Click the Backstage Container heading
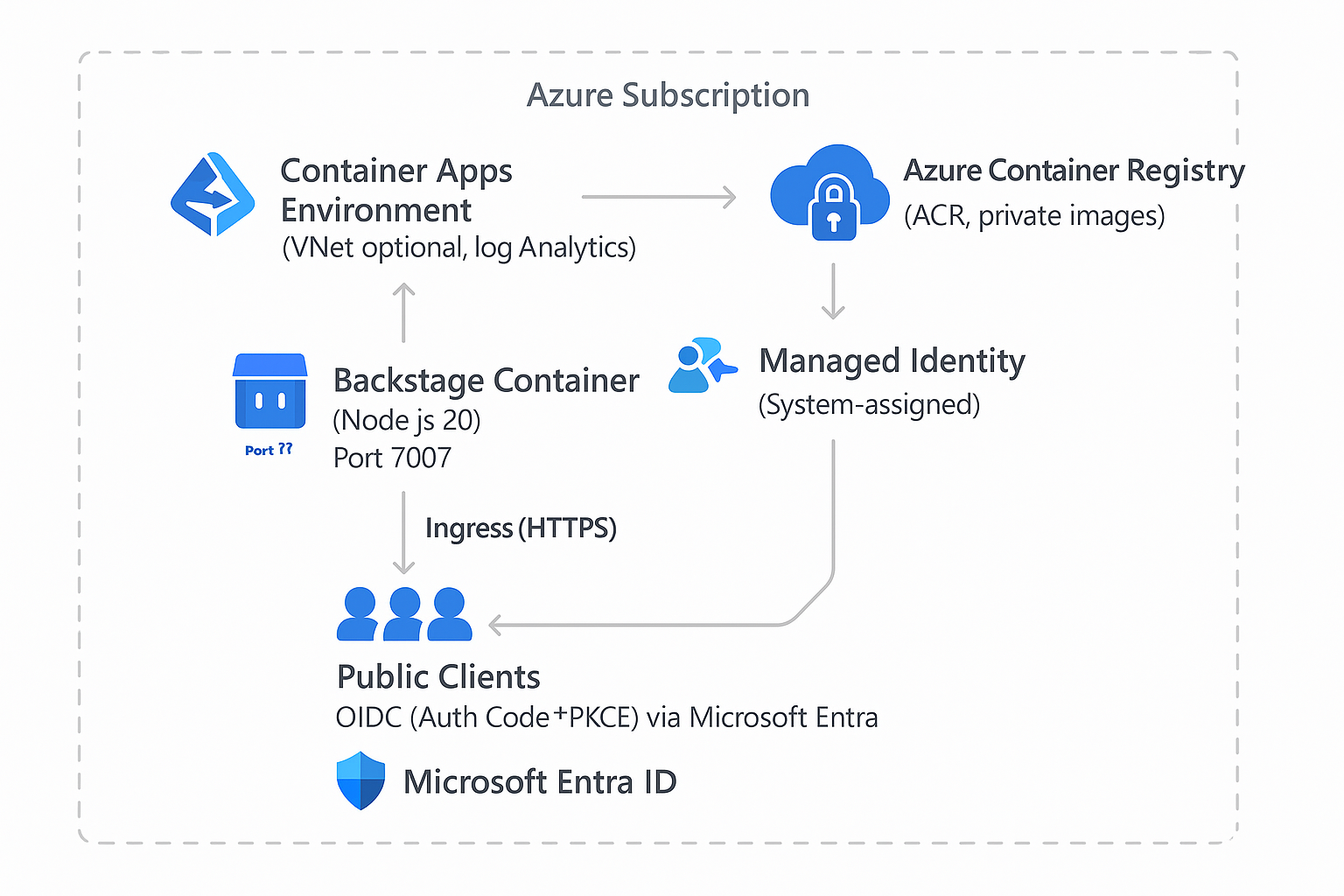 point(486,381)
